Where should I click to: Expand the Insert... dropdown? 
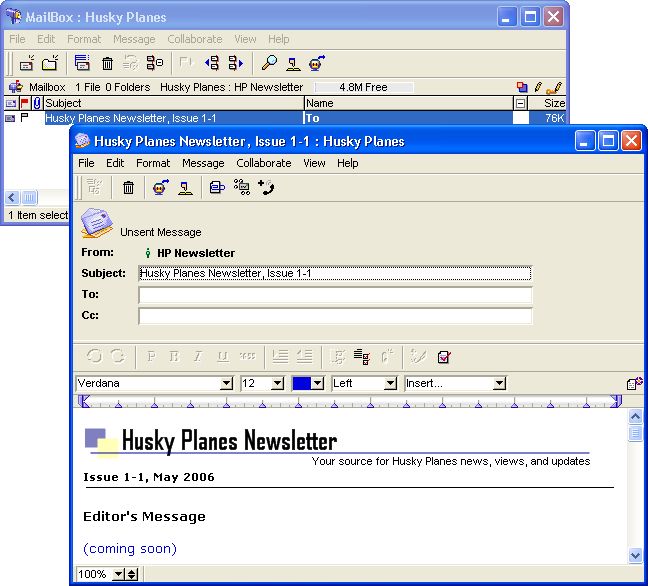[x=498, y=383]
